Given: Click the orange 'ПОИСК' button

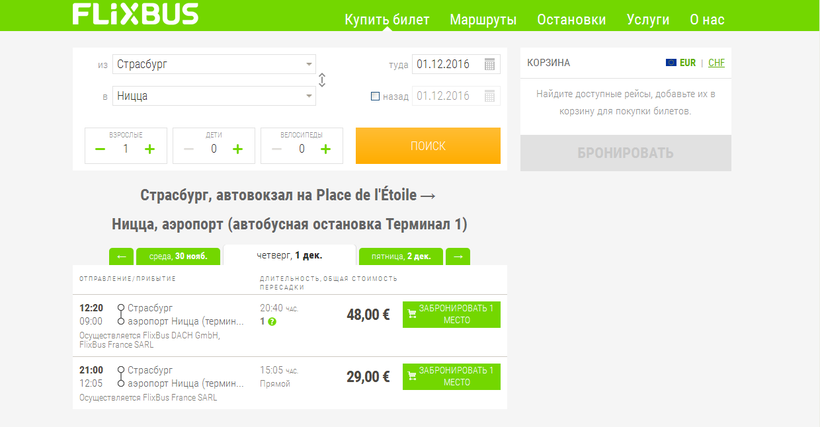Looking at the screenshot, I should click(x=428, y=146).
